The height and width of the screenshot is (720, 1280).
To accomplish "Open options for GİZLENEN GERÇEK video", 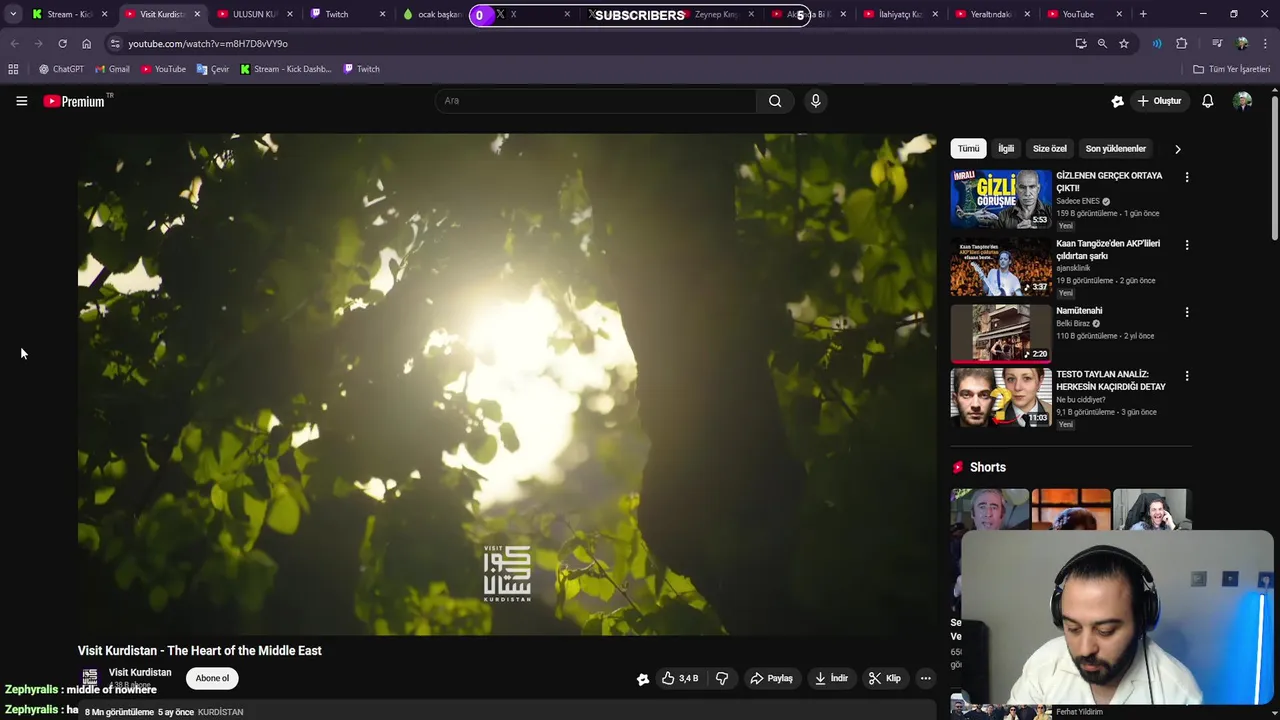I will coord(1187,177).
